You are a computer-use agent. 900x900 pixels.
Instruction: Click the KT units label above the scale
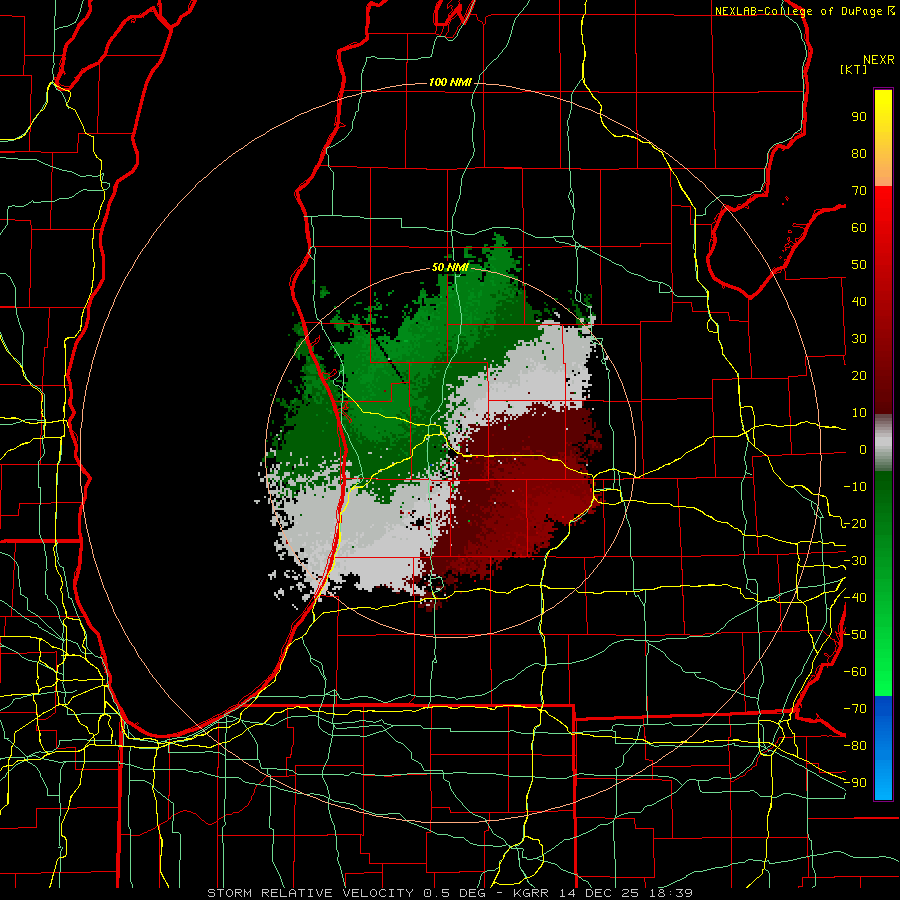point(854,69)
